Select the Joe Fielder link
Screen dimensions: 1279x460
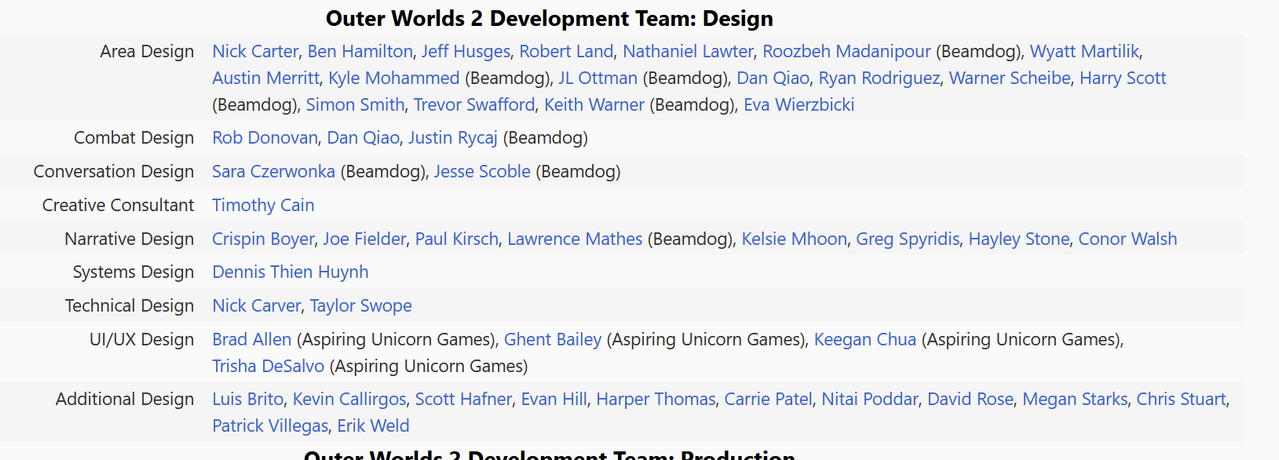[x=364, y=239]
